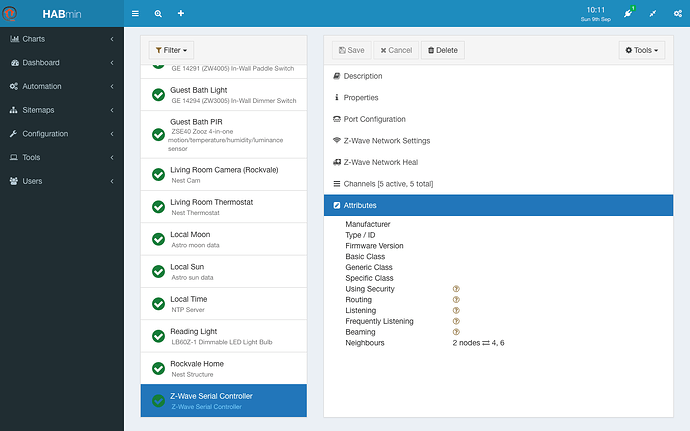Expand the Channels section
The width and height of the screenshot is (690, 431).
498,184
